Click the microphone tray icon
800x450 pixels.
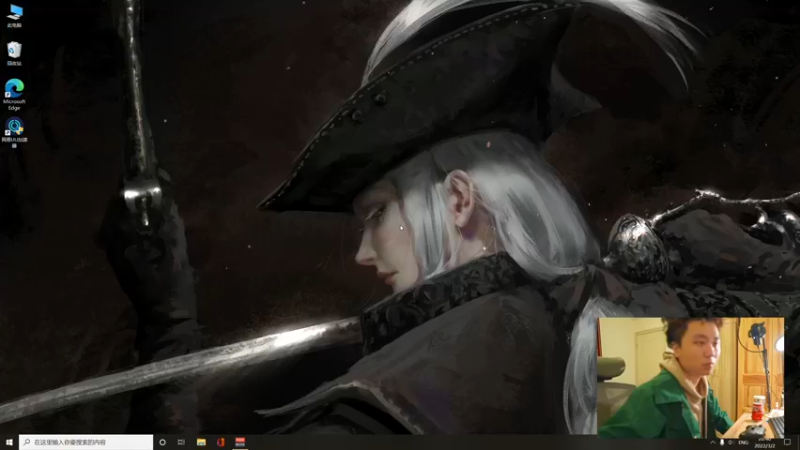[721, 442]
